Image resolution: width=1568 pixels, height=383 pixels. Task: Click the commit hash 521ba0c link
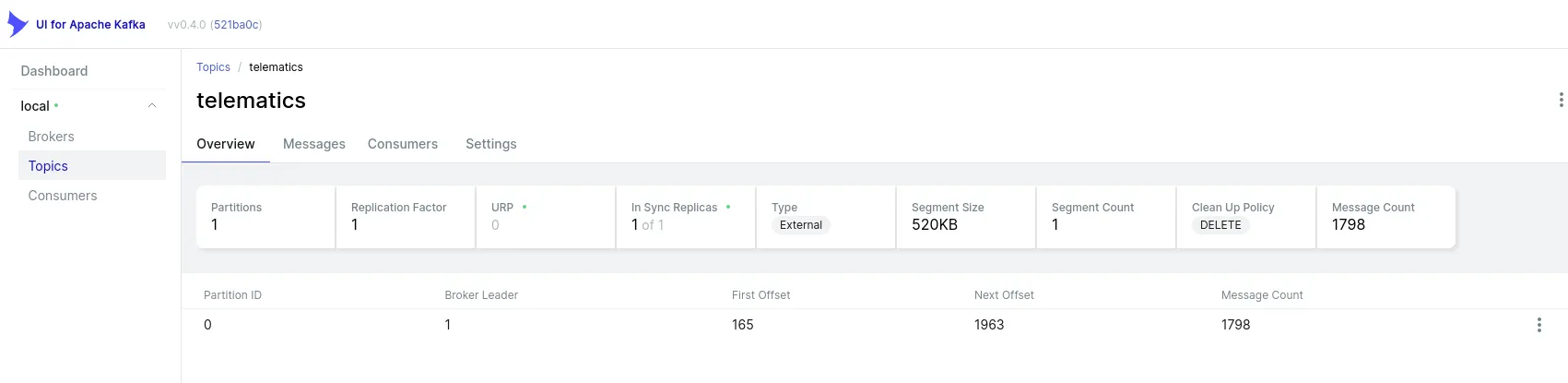pos(237,25)
